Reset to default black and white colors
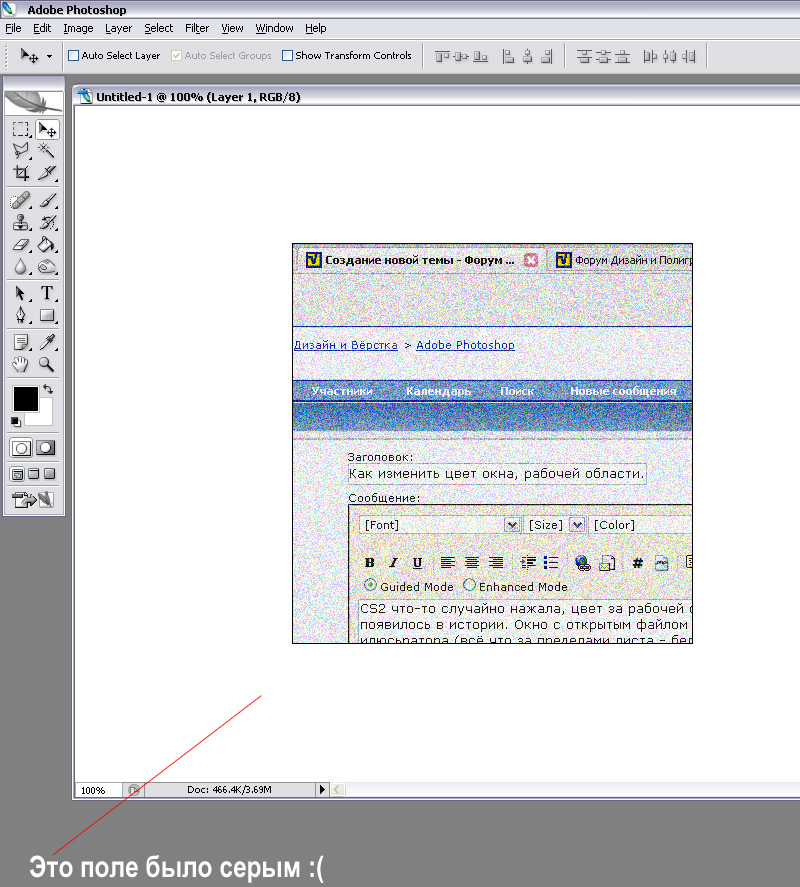 pyautogui.click(x=16, y=421)
